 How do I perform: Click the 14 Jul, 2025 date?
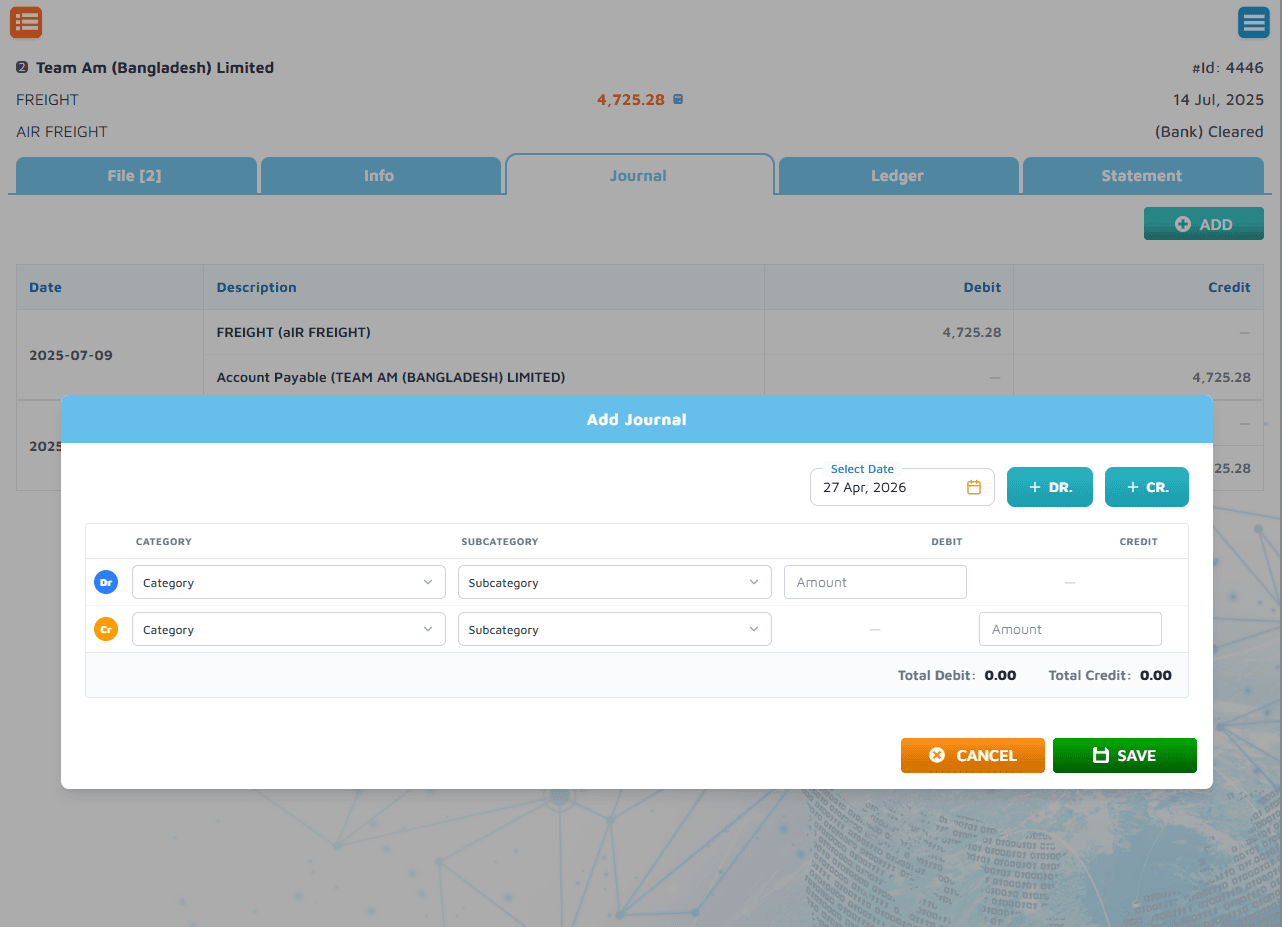1218,100
